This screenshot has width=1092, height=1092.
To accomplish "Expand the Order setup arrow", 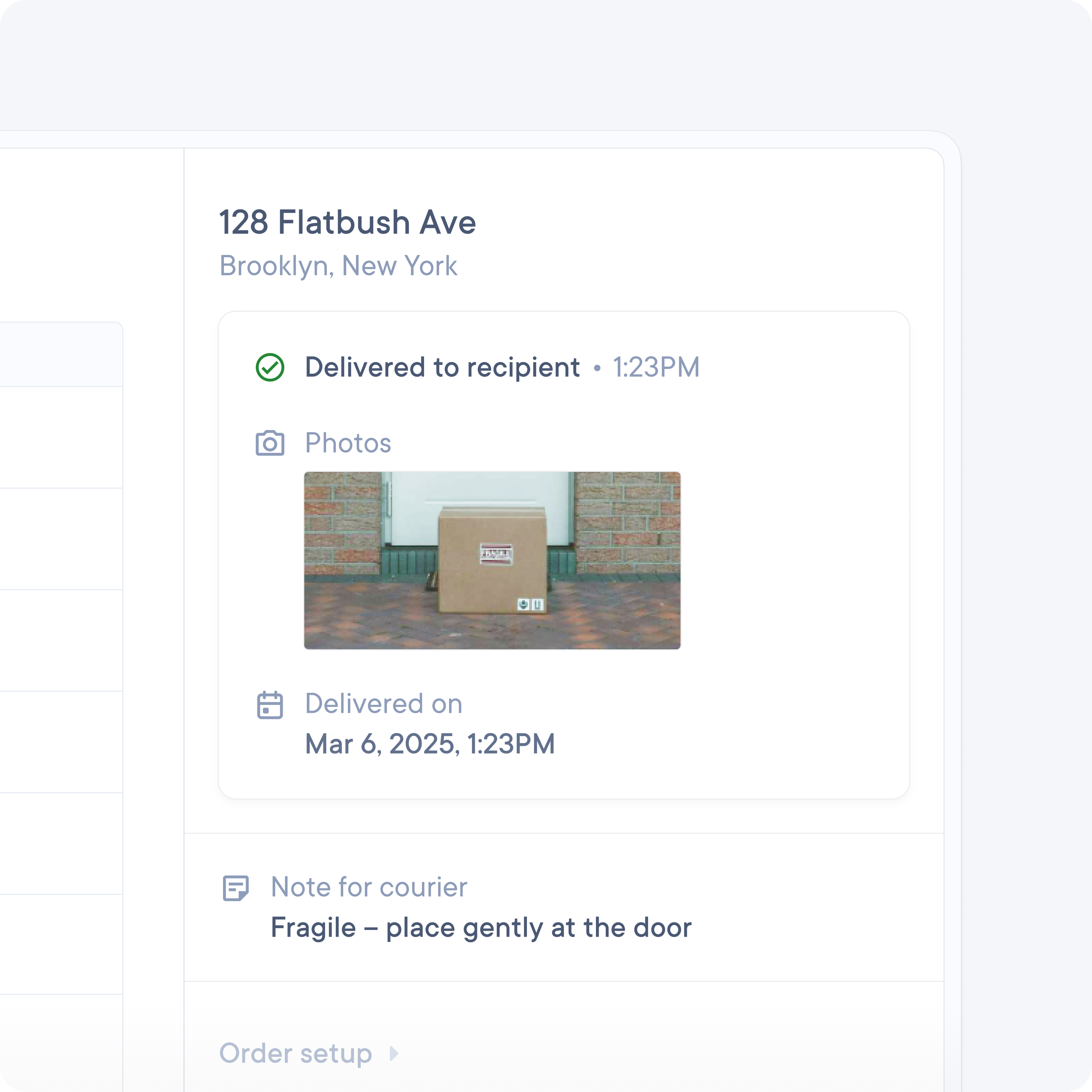I will pyautogui.click(x=394, y=1054).
